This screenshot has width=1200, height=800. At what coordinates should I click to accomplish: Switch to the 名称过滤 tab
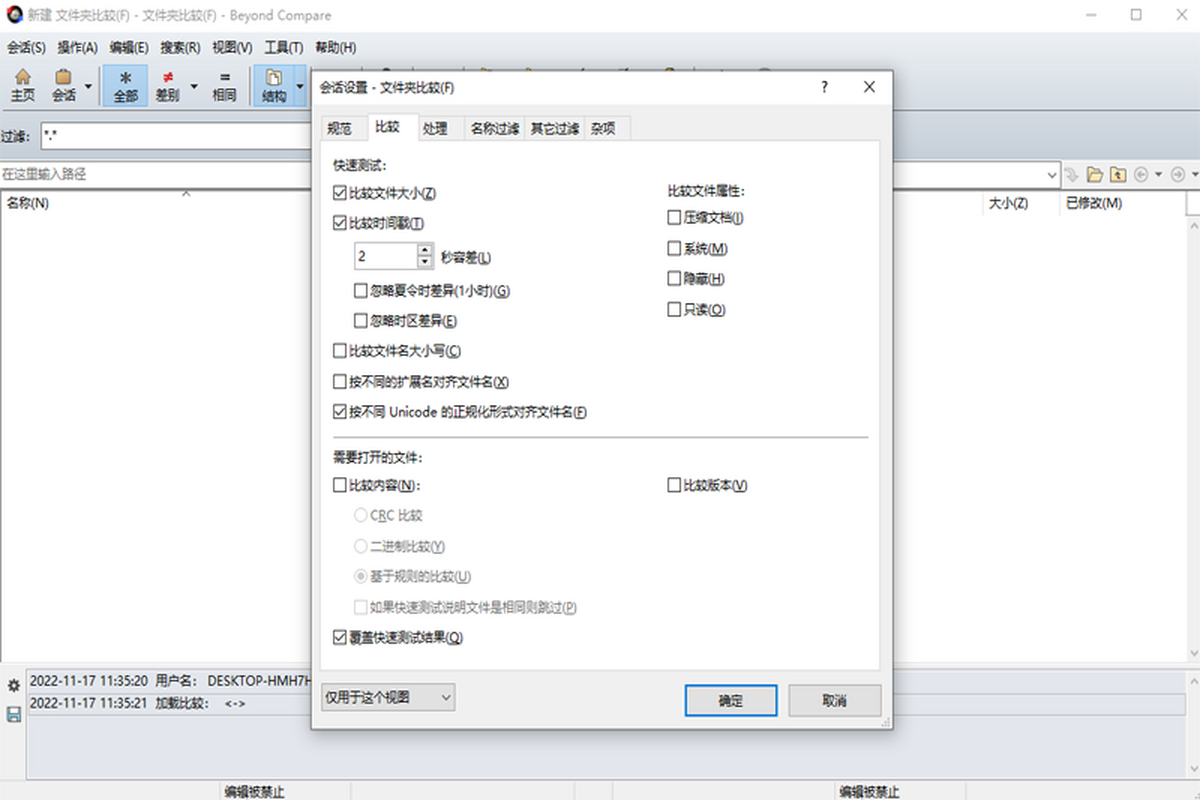click(495, 128)
